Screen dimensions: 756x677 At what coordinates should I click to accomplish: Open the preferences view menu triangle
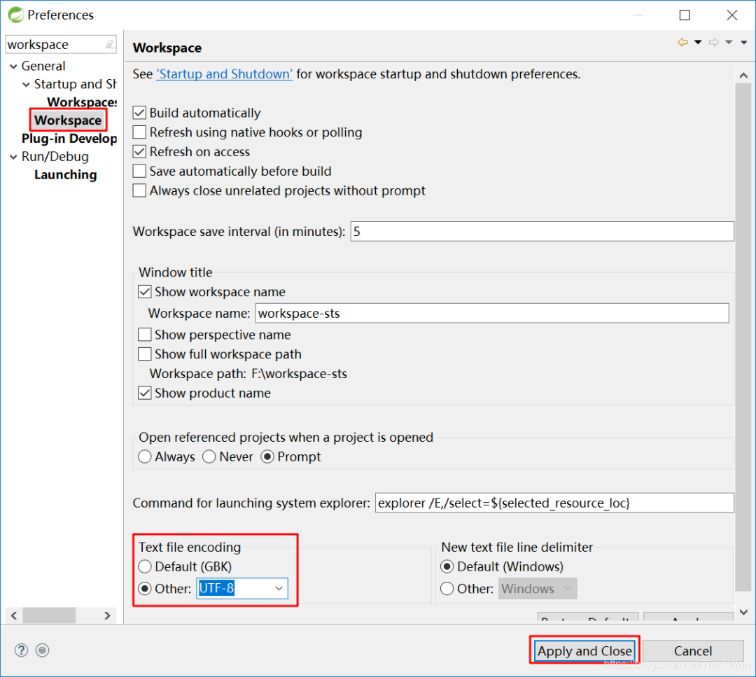coord(744,42)
